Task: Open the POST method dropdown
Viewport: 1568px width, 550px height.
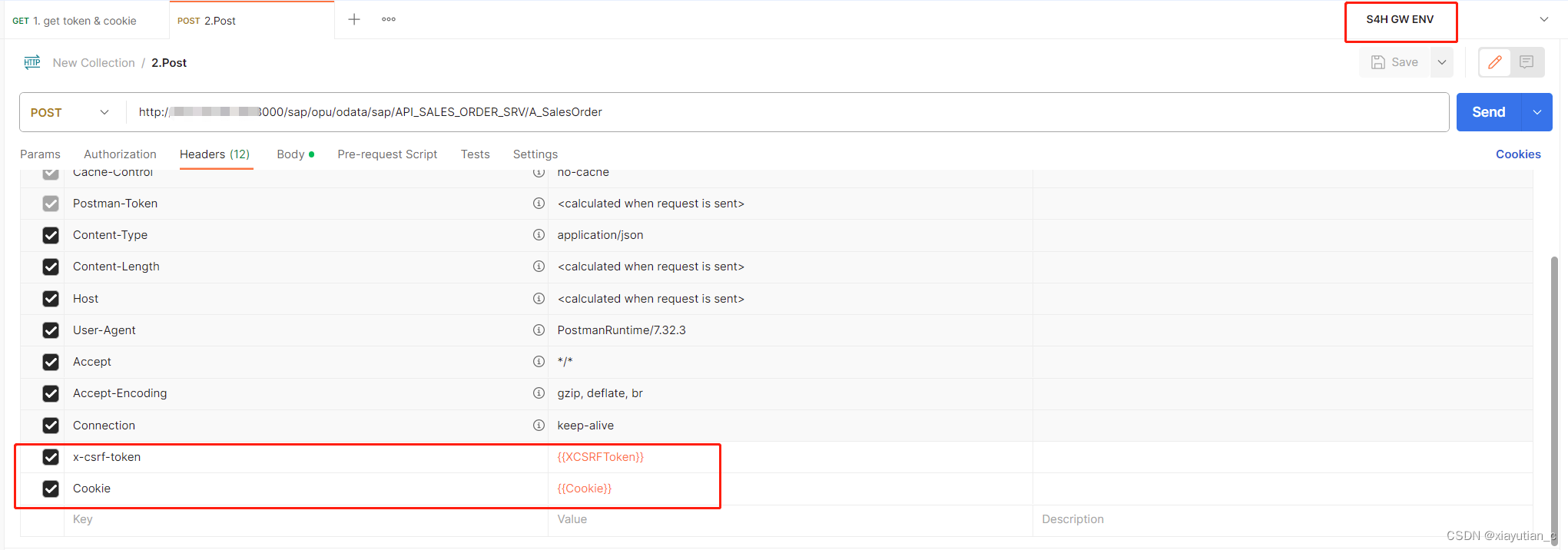Action: [x=72, y=112]
